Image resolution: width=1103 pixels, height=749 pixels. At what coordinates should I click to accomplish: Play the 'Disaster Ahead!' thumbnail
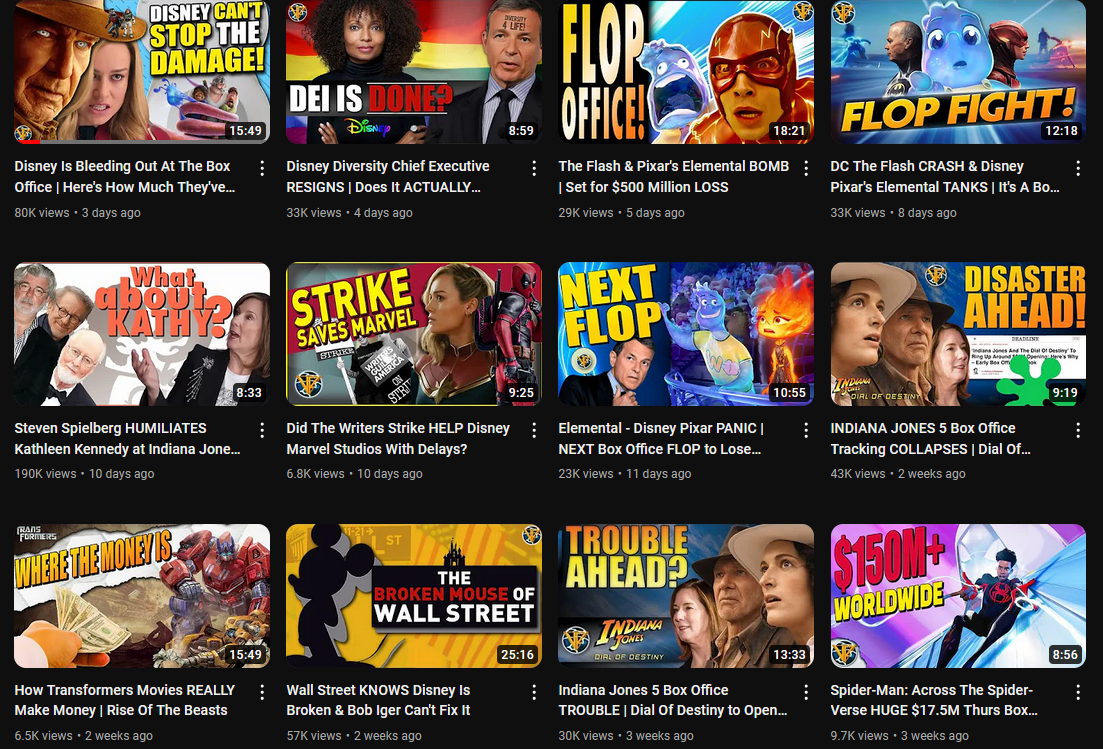point(958,334)
